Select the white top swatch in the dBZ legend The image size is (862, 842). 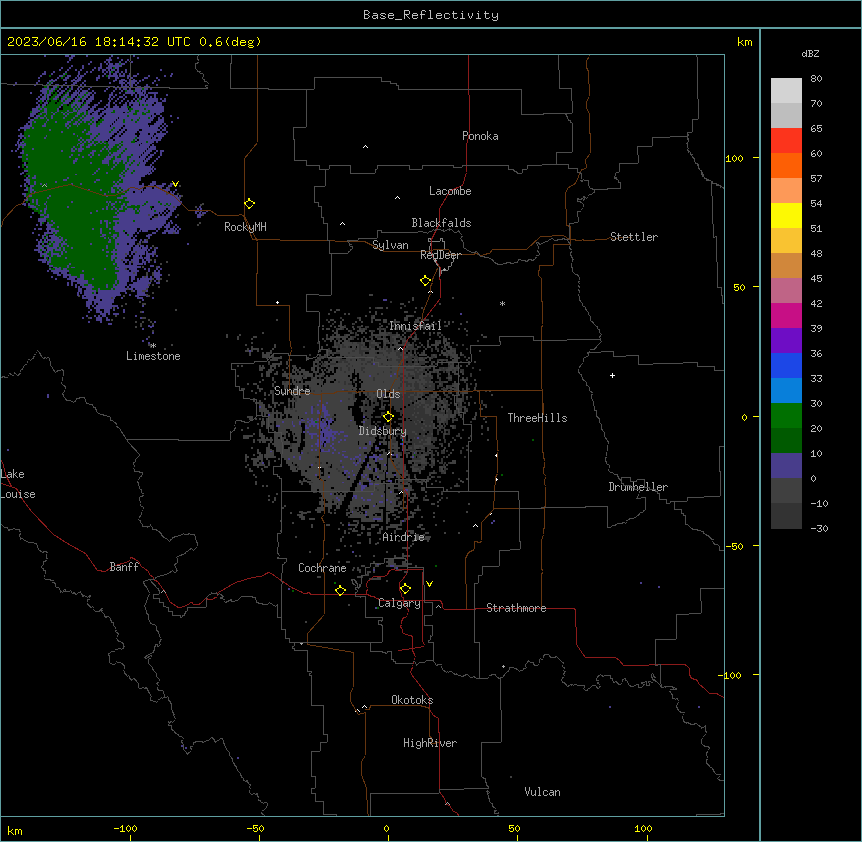coord(786,91)
